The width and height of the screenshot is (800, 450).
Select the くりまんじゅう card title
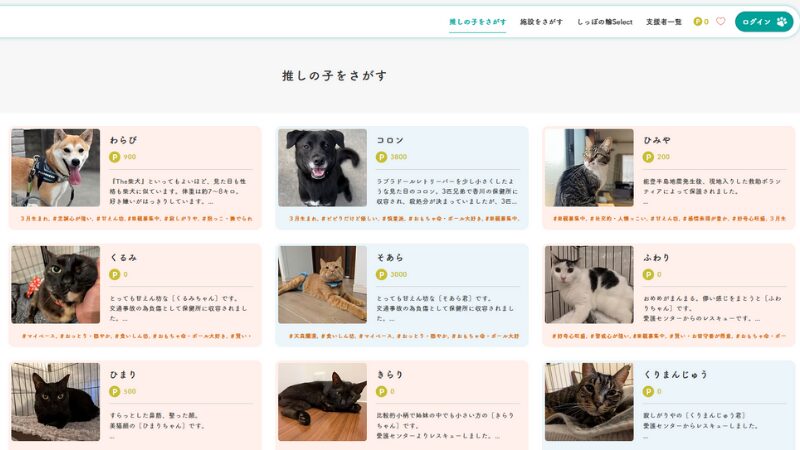[x=676, y=374]
